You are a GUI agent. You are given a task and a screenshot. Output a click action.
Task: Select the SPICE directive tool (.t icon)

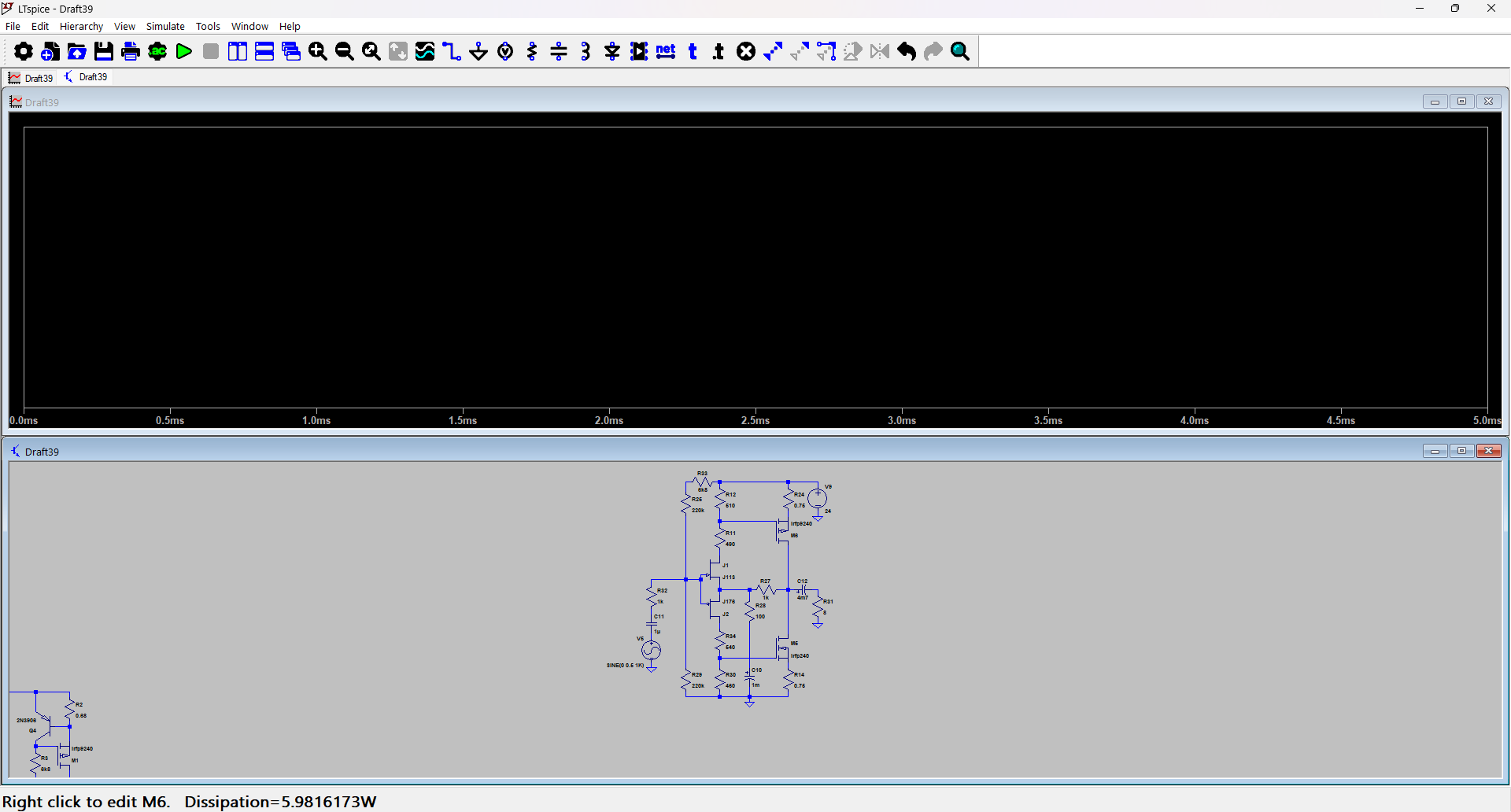coord(719,52)
